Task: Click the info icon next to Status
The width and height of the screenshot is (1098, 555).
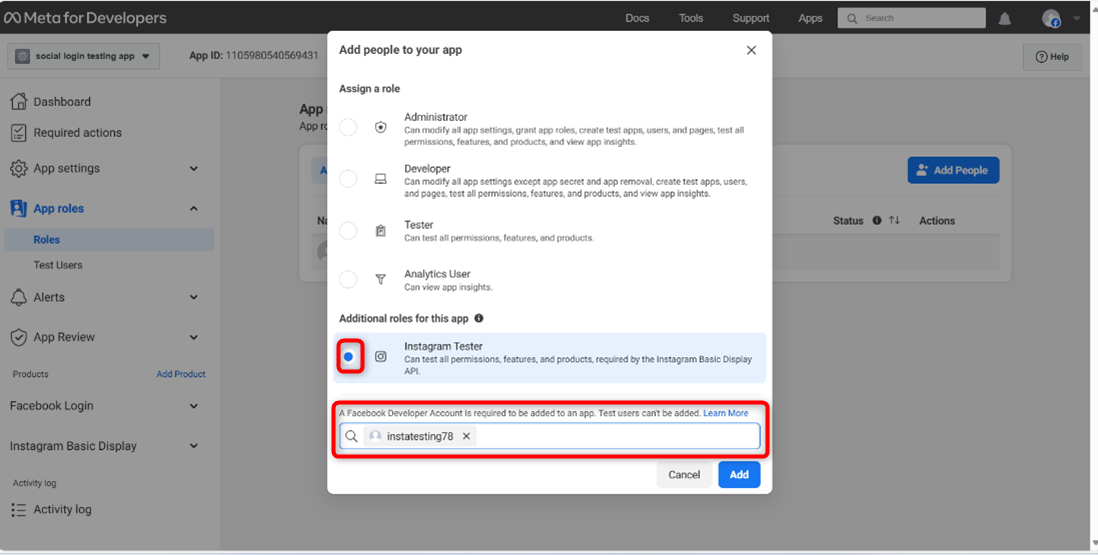Action: tap(877, 220)
